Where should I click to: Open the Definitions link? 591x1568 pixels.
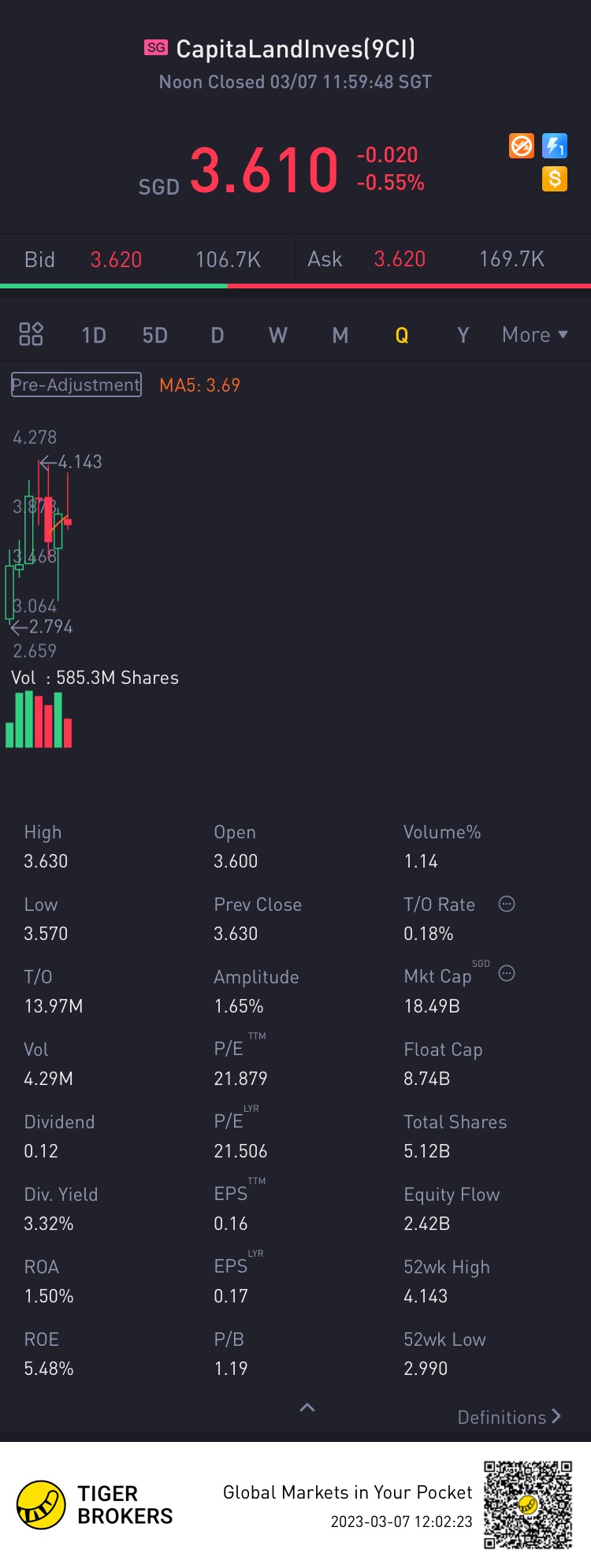(509, 1417)
